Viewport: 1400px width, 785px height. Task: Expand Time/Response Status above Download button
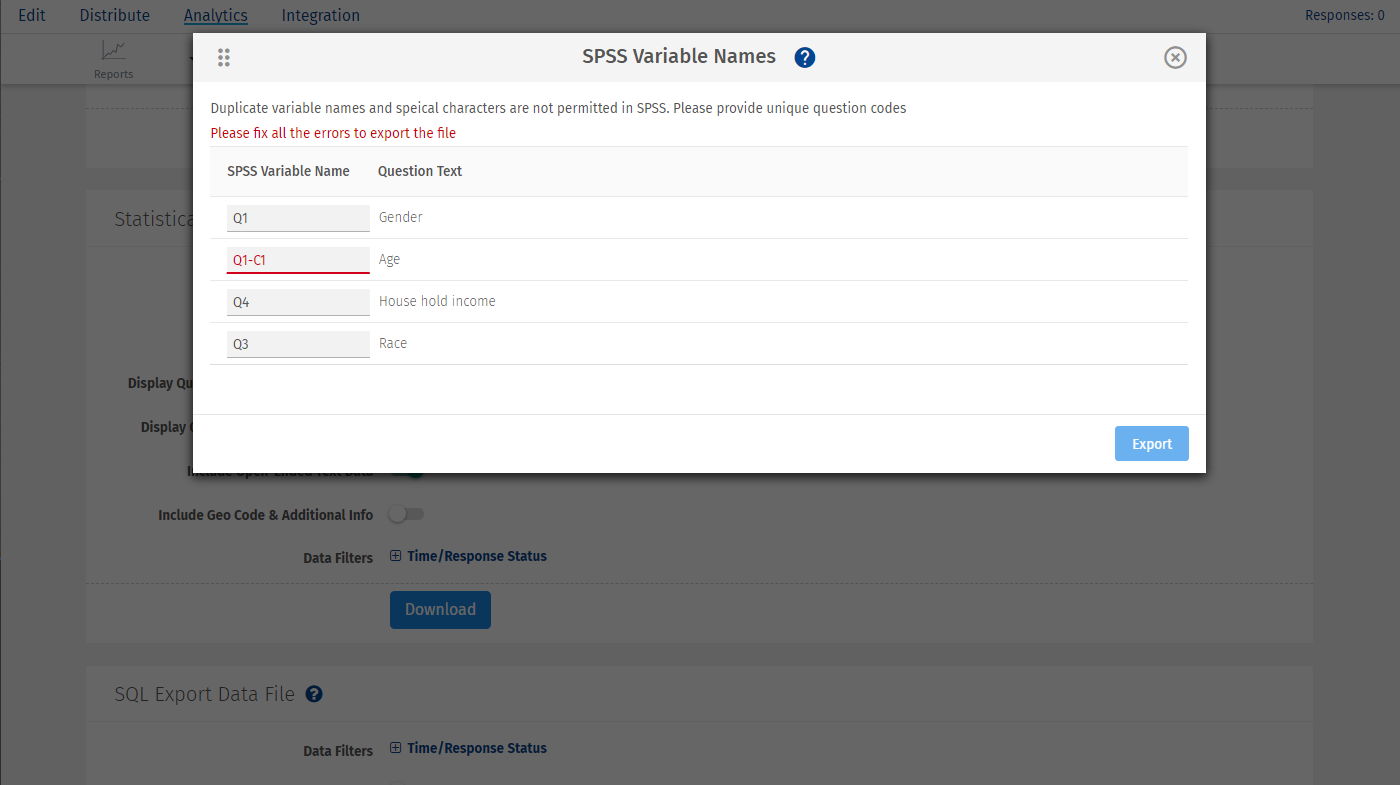click(468, 556)
